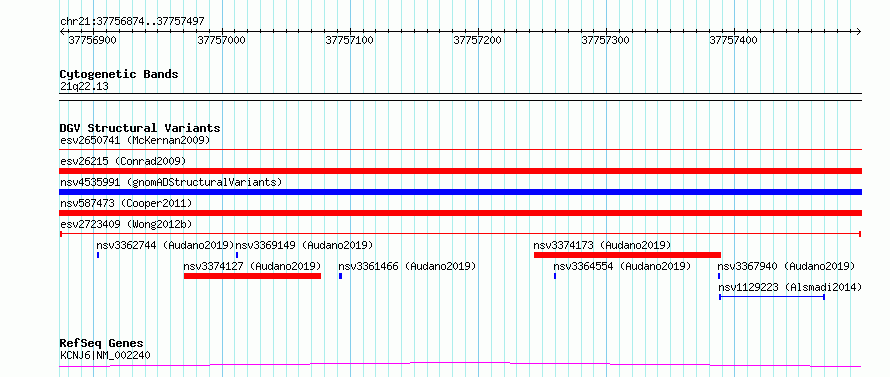
Task: Click the RefSeq Genes track heading
Action: pos(101,344)
